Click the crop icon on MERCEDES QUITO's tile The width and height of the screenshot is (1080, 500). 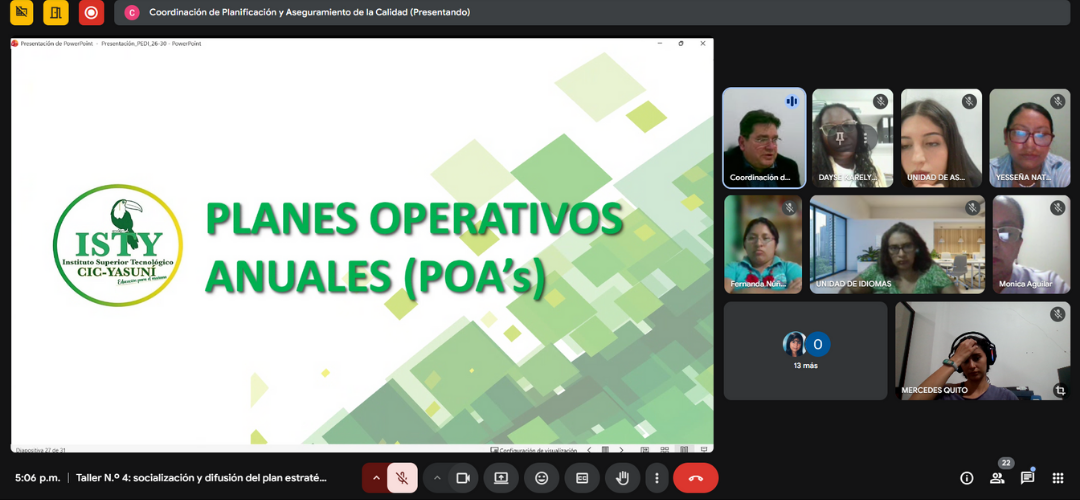pos(1060,390)
